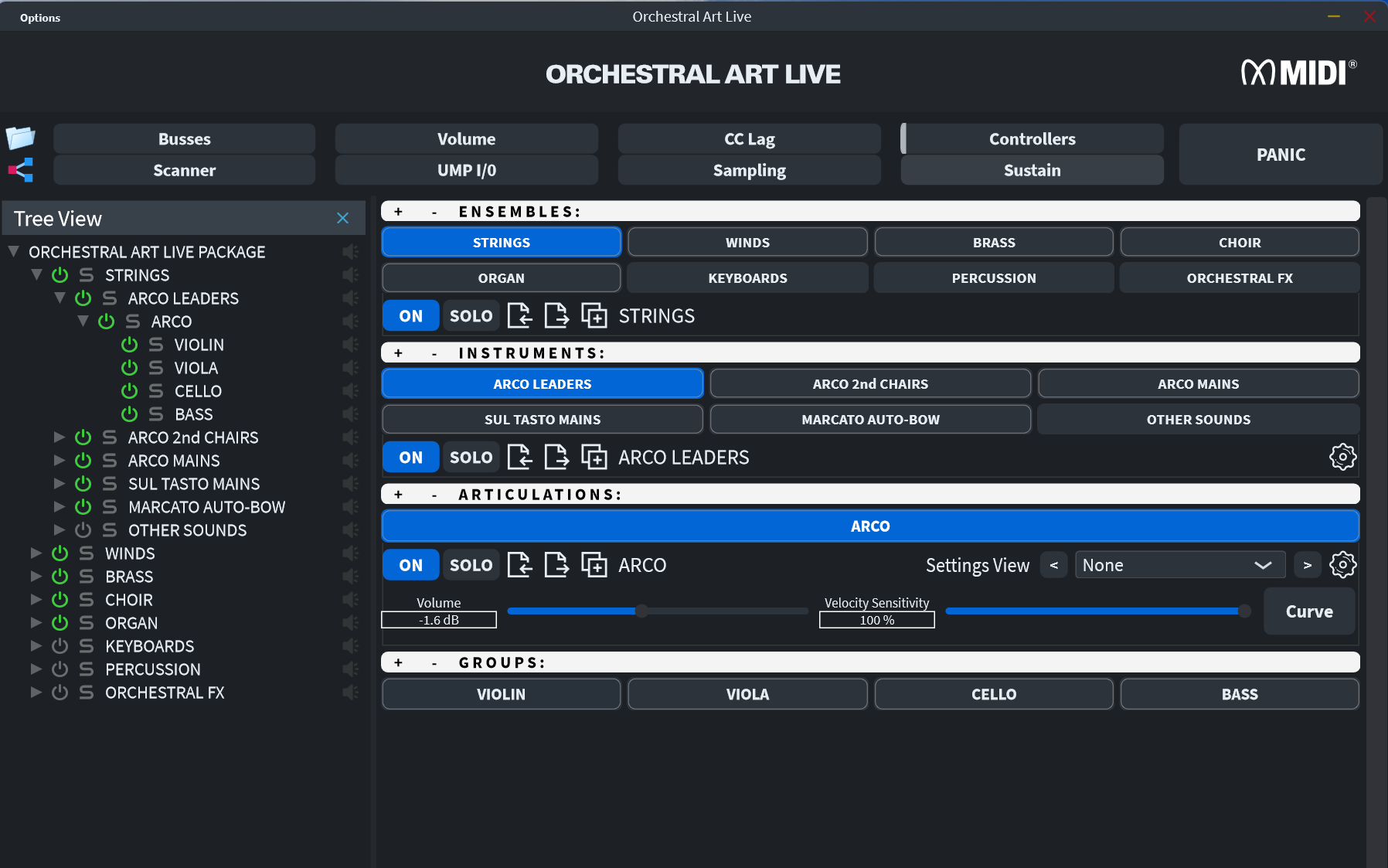The image size is (1388, 868).
Task: Click the folder icon top-left
Action: pos(21,137)
